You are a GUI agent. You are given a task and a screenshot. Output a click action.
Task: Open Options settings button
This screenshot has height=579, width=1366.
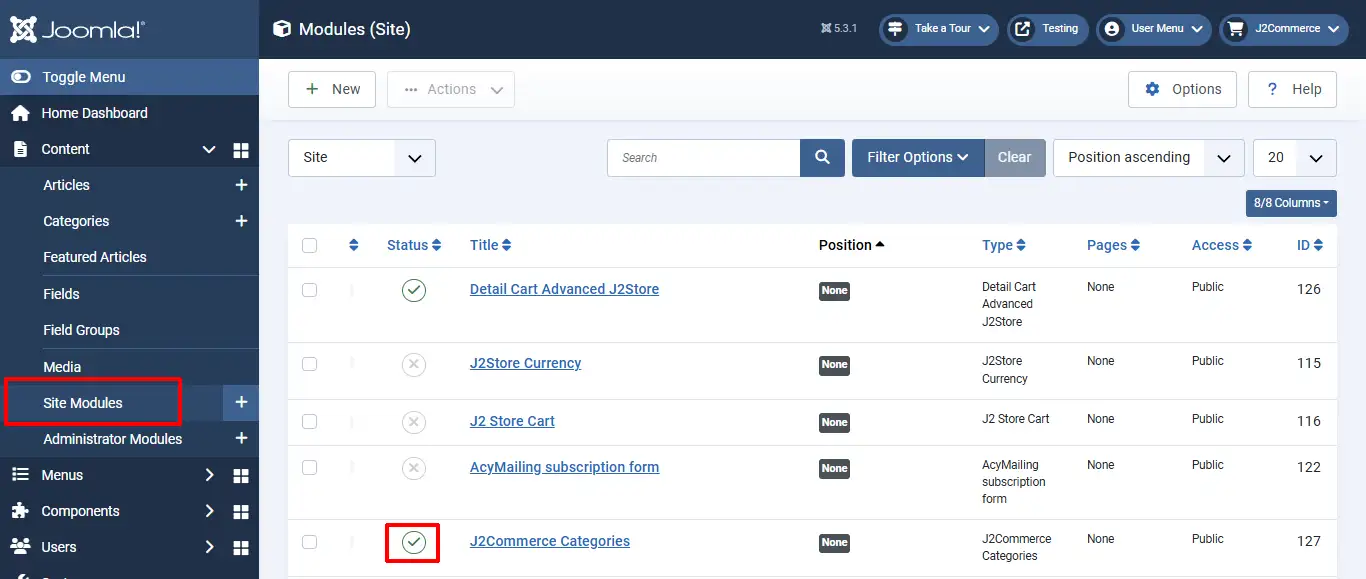(1182, 89)
